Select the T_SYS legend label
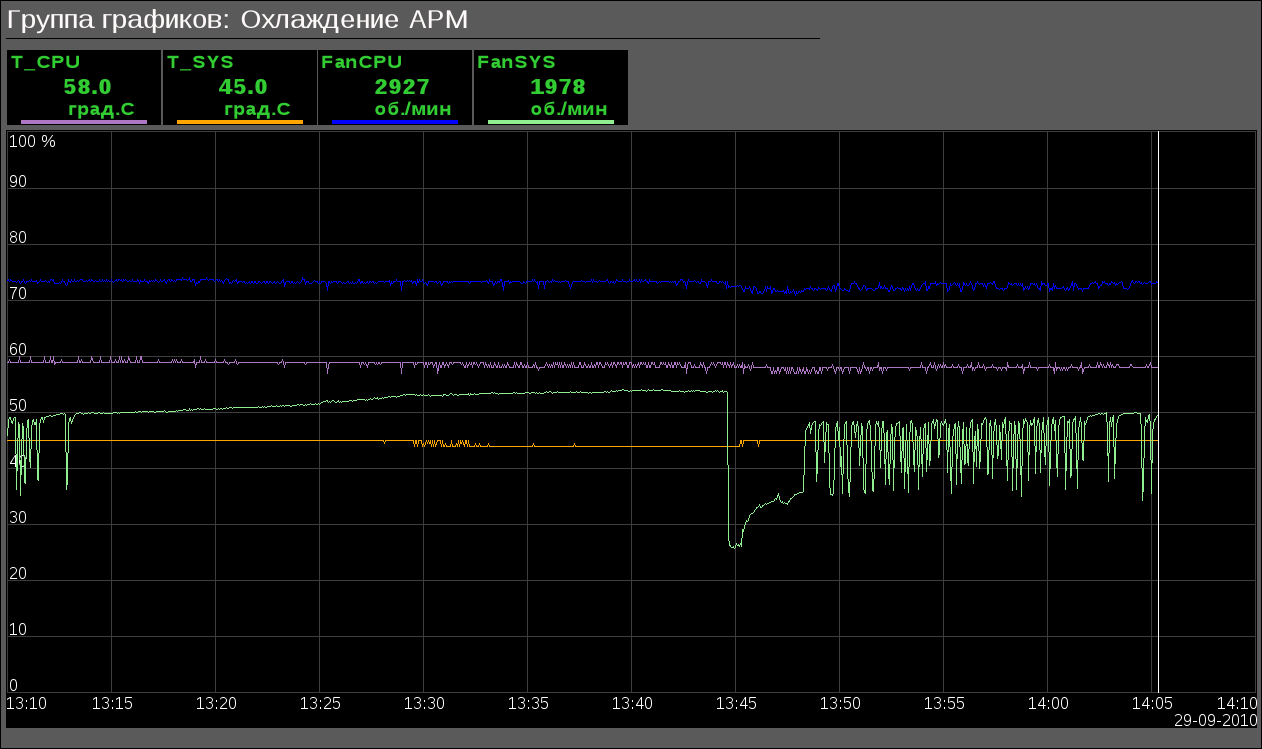Screen dimensions: 1262x749 (x=200, y=62)
